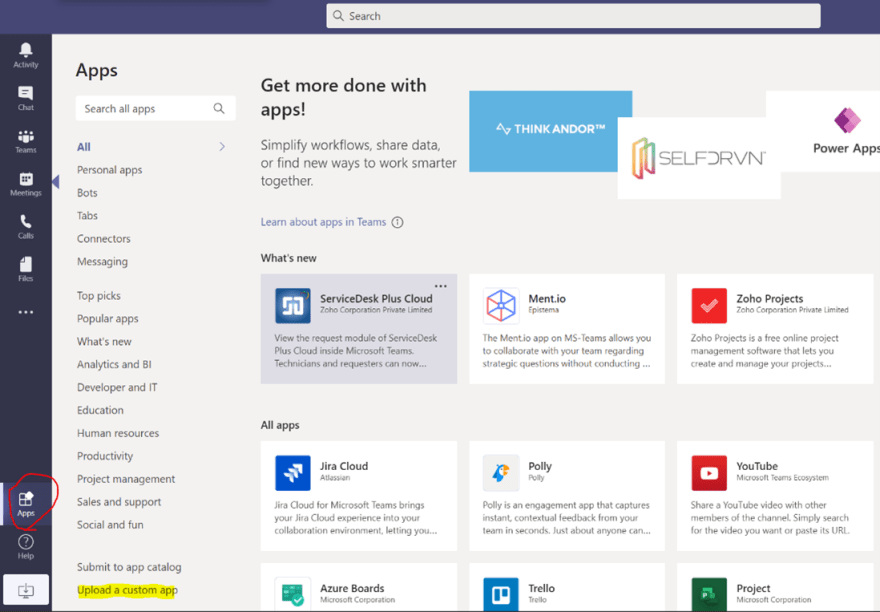The image size is (880, 612).
Task: Click the info icon beside Learn about apps
Action: tap(397, 222)
